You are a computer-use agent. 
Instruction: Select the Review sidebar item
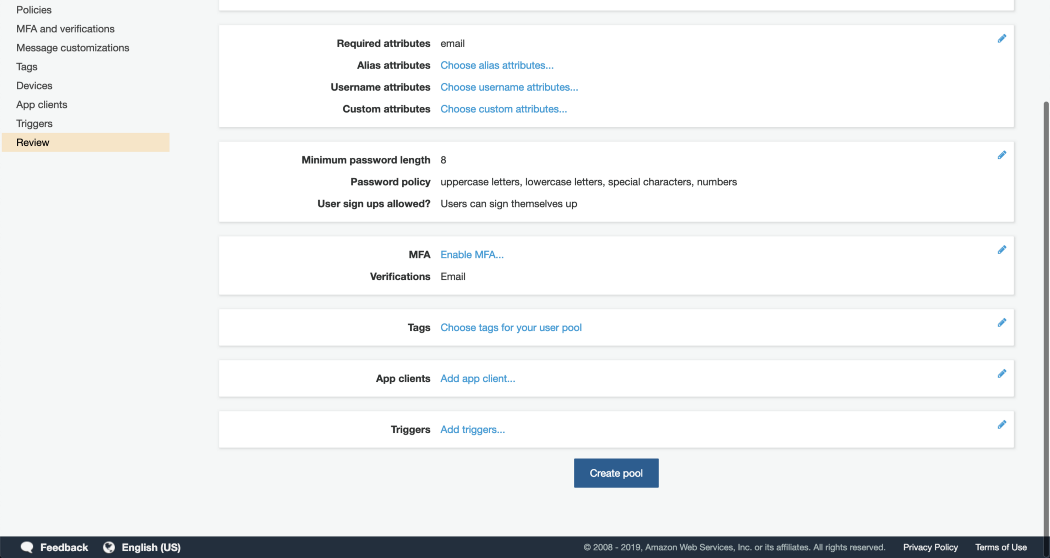tap(86, 142)
